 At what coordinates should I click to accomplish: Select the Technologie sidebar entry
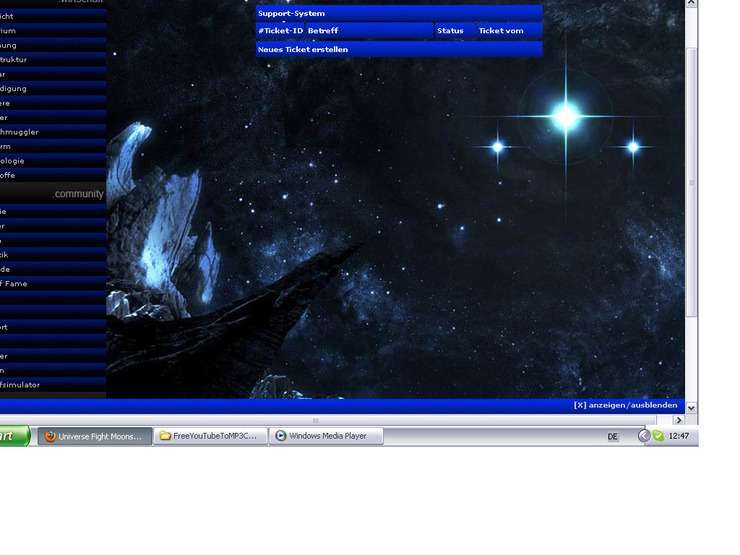coord(14,160)
